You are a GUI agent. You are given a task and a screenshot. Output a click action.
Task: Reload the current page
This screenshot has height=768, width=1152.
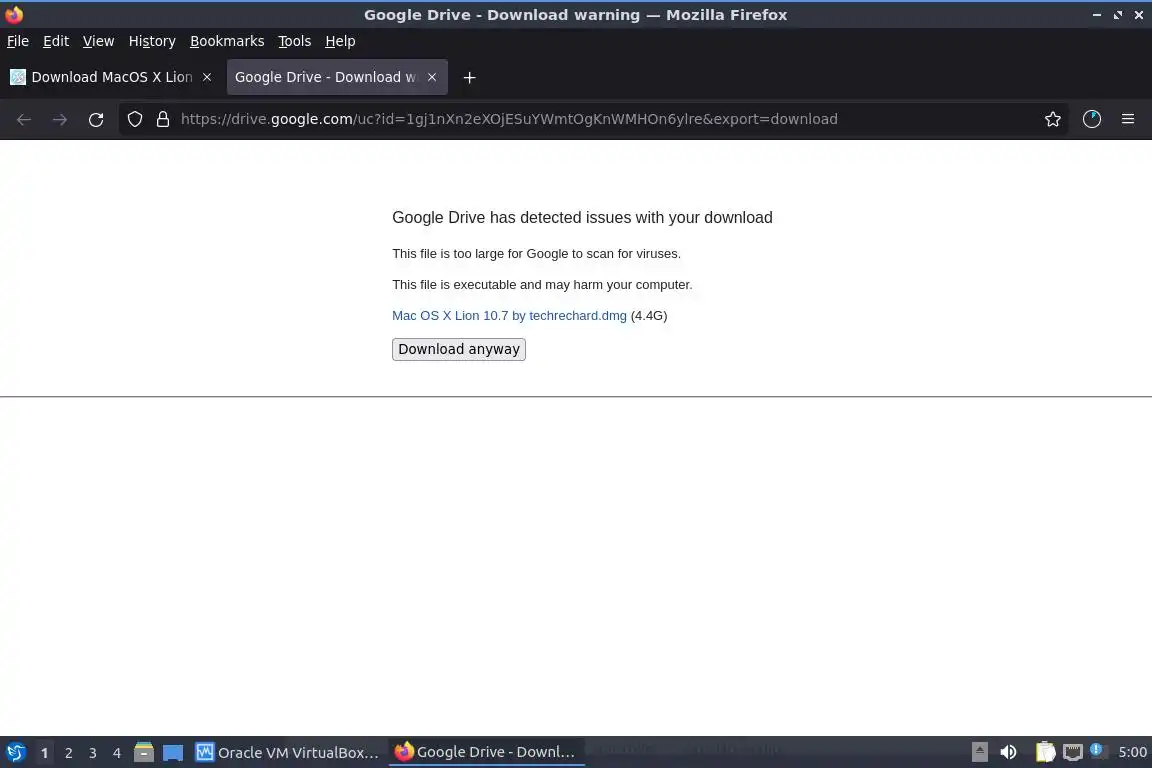pyautogui.click(x=96, y=119)
